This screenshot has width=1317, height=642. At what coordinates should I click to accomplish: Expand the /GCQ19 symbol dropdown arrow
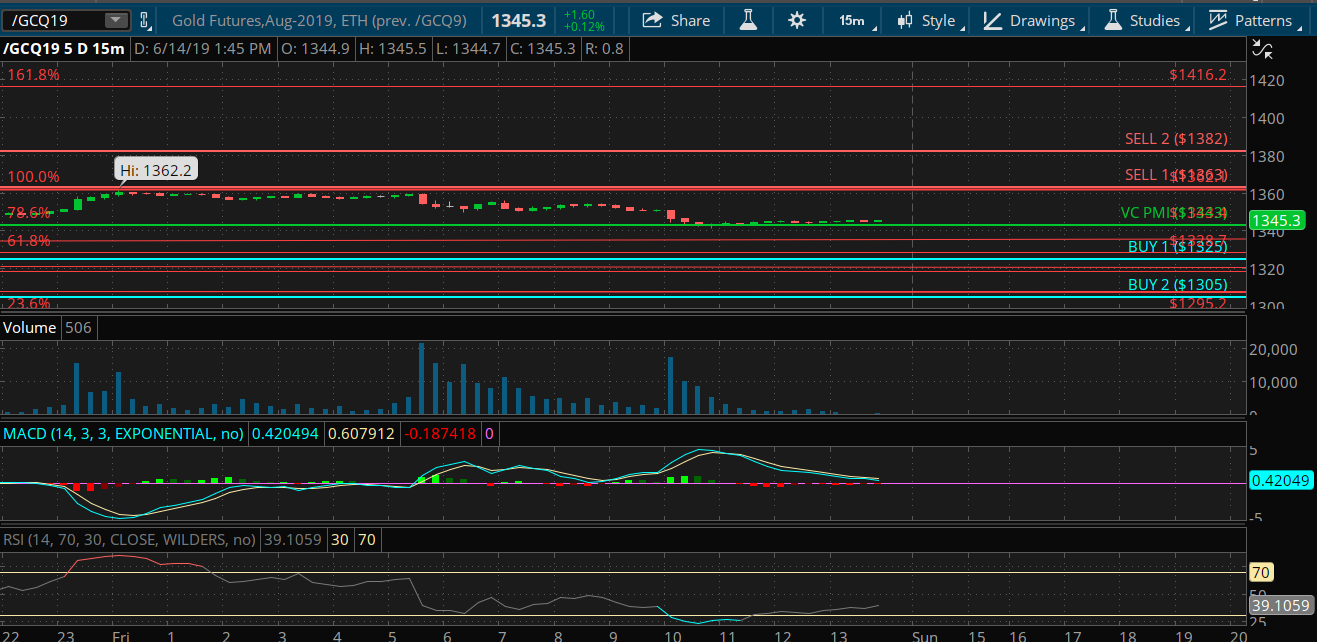coord(116,20)
